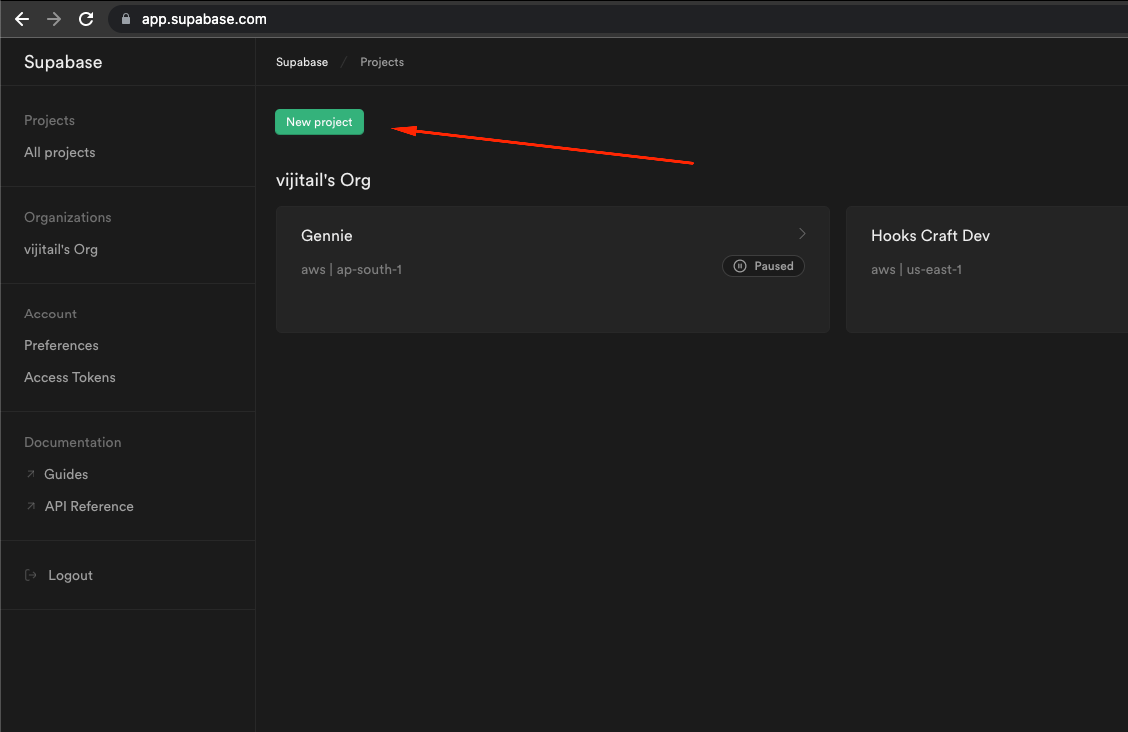Image resolution: width=1128 pixels, height=732 pixels.
Task: Click the external link icon beside Guides
Action: pos(31,474)
